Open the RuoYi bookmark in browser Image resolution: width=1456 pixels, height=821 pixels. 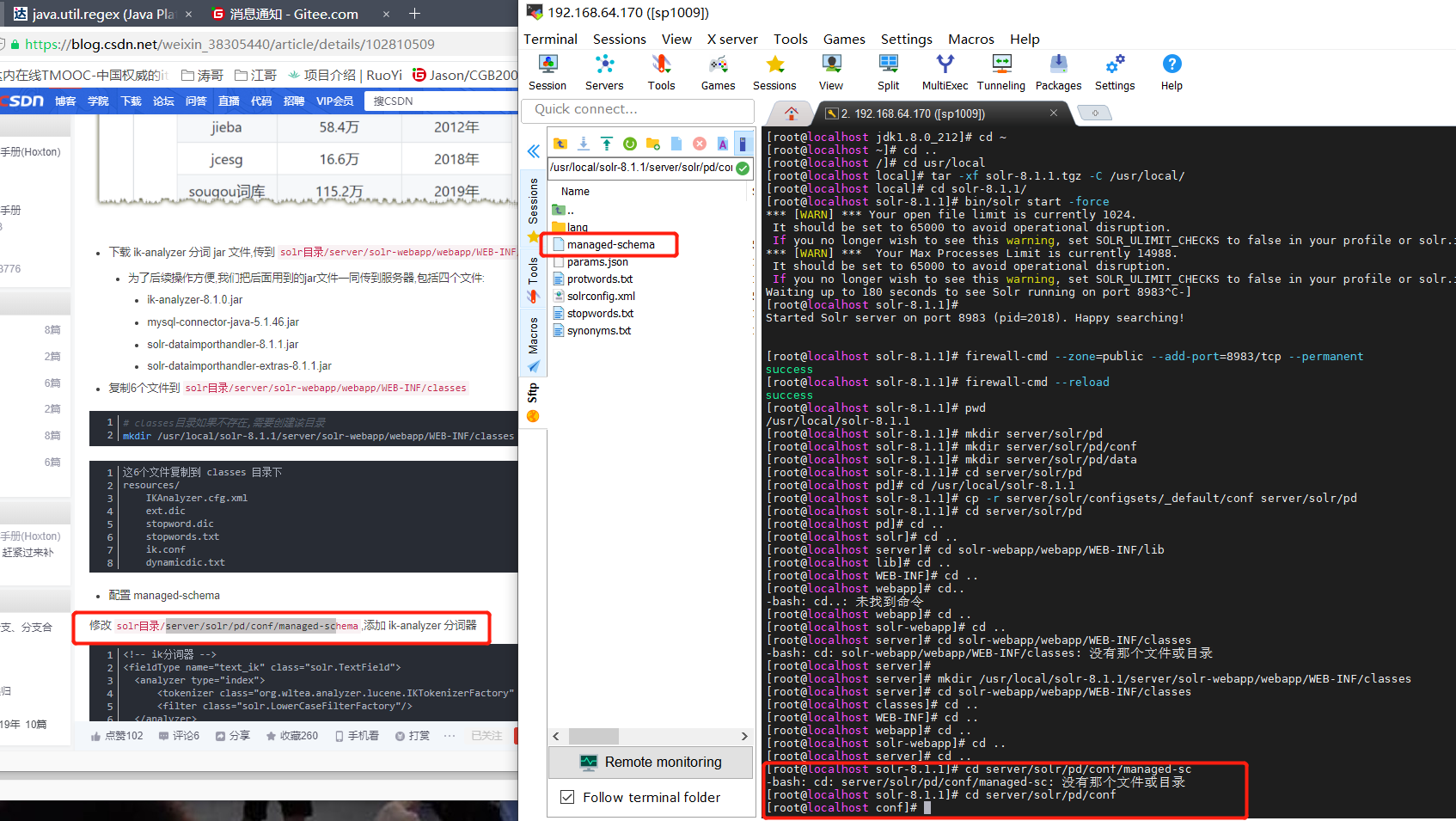tap(346, 76)
